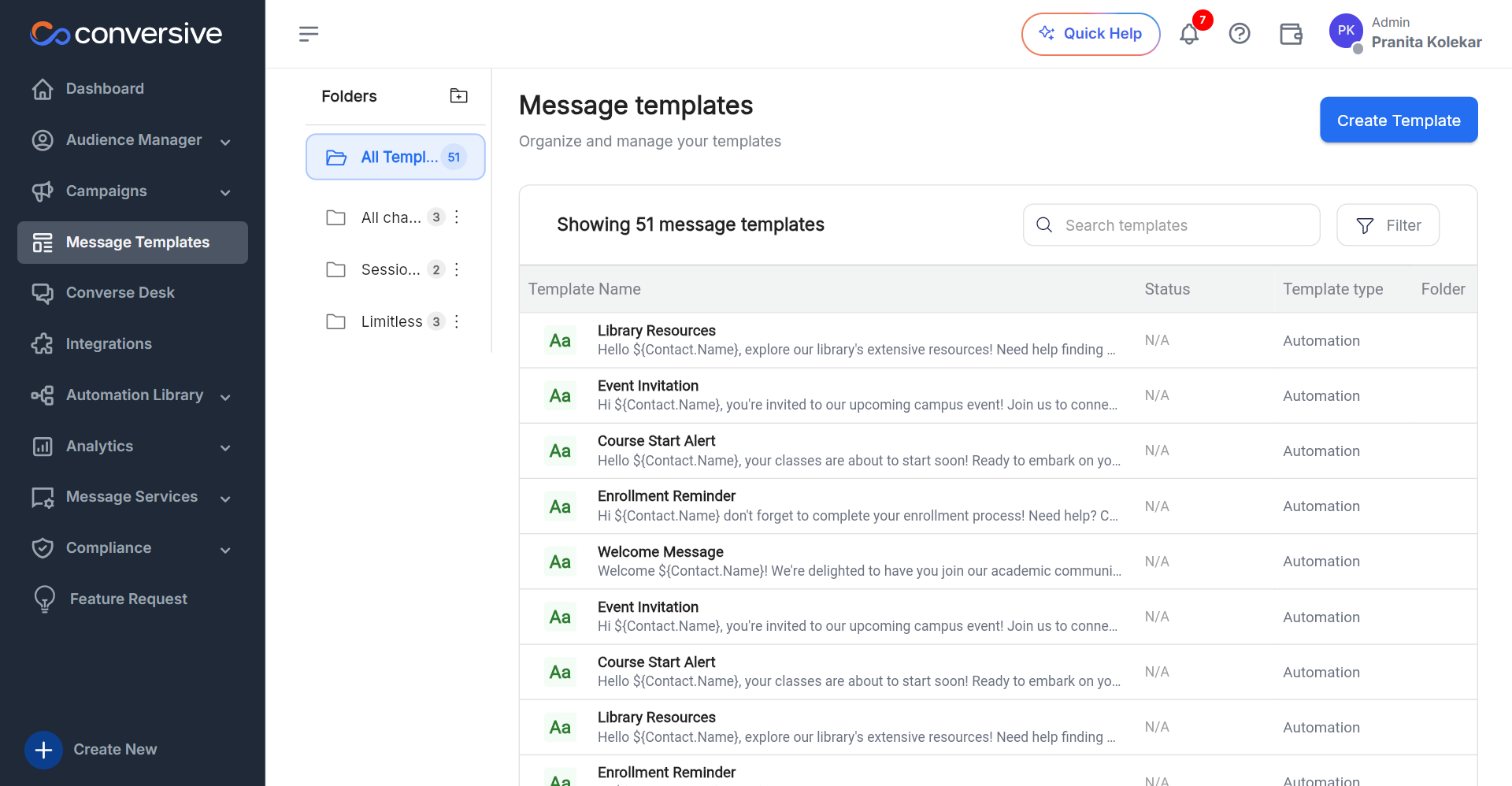The height and width of the screenshot is (786, 1512).
Task: Add a new folder with folder-plus icon
Action: tap(458, 95)
